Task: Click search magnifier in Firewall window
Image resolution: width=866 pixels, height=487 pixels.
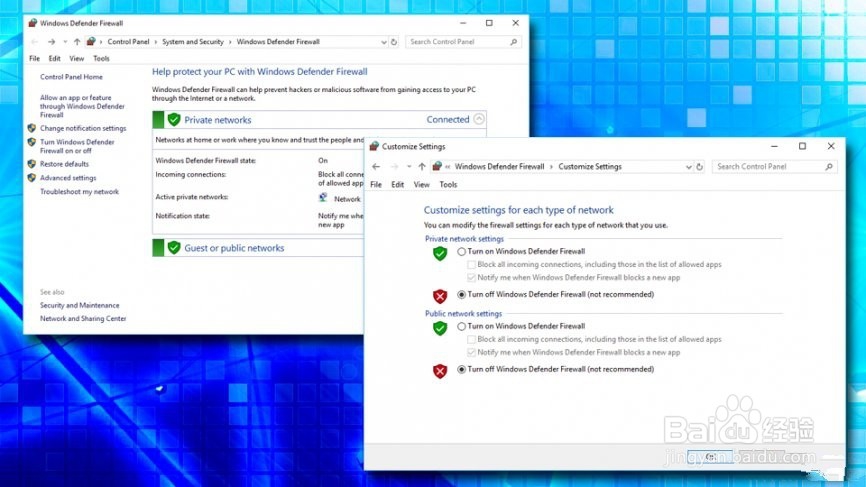Action: [x=514, y=42]
